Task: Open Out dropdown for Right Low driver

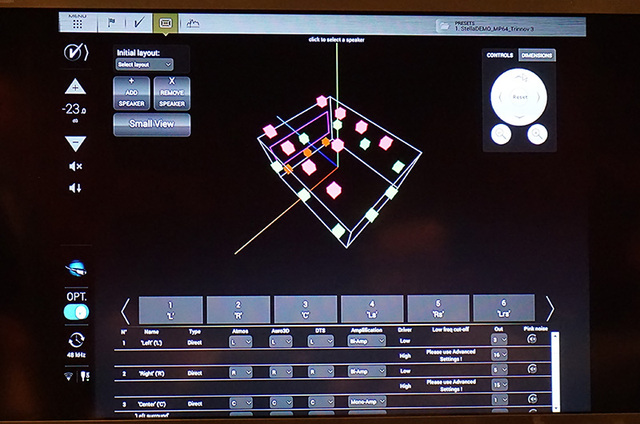Action: (x=499, y=370)
